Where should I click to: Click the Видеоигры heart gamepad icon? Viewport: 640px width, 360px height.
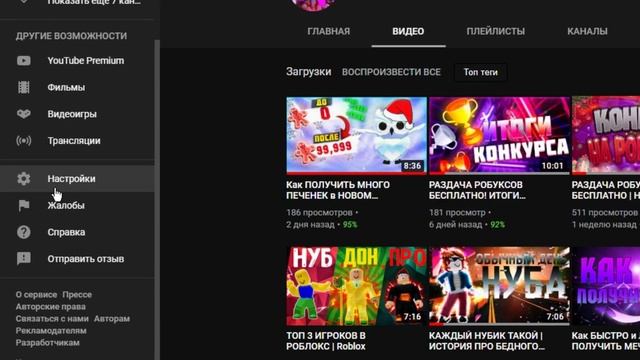(x=24, y=114)
